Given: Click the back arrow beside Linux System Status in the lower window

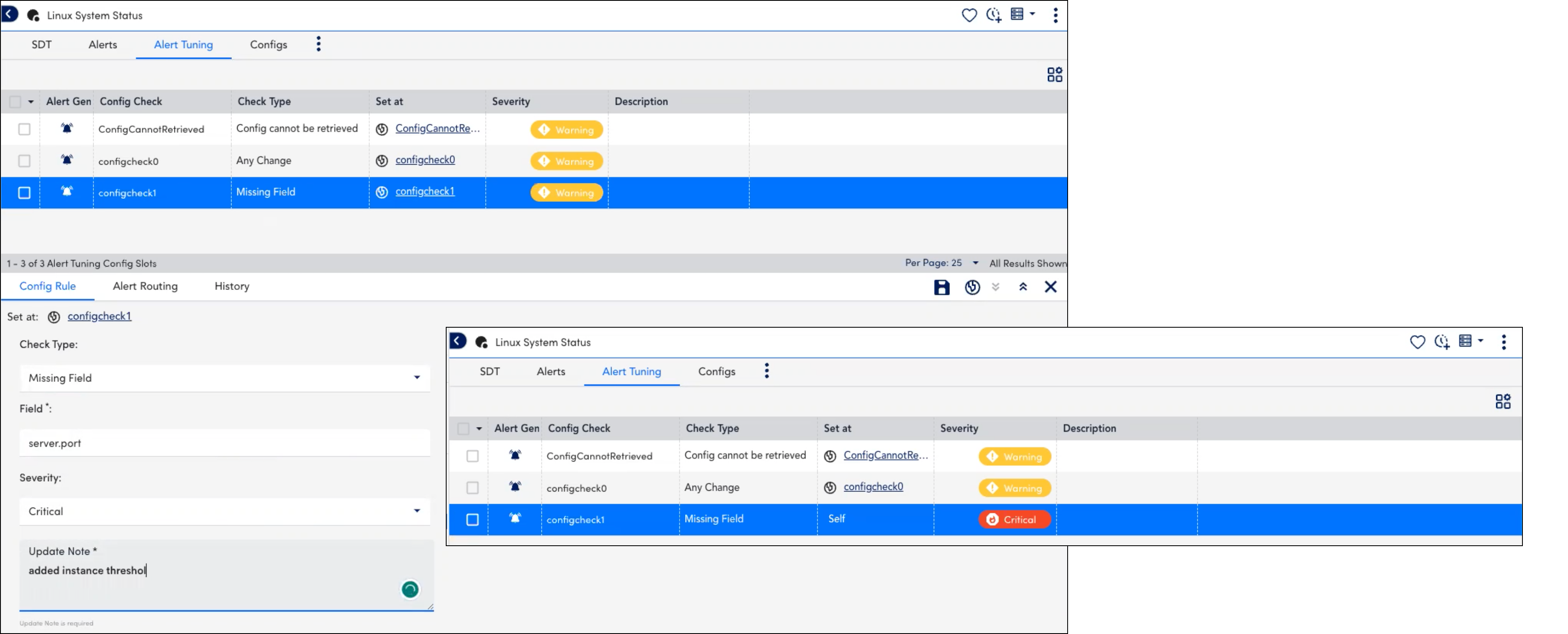Looking at the screenshot, I should pyautogui.click(x=458, y=341).
